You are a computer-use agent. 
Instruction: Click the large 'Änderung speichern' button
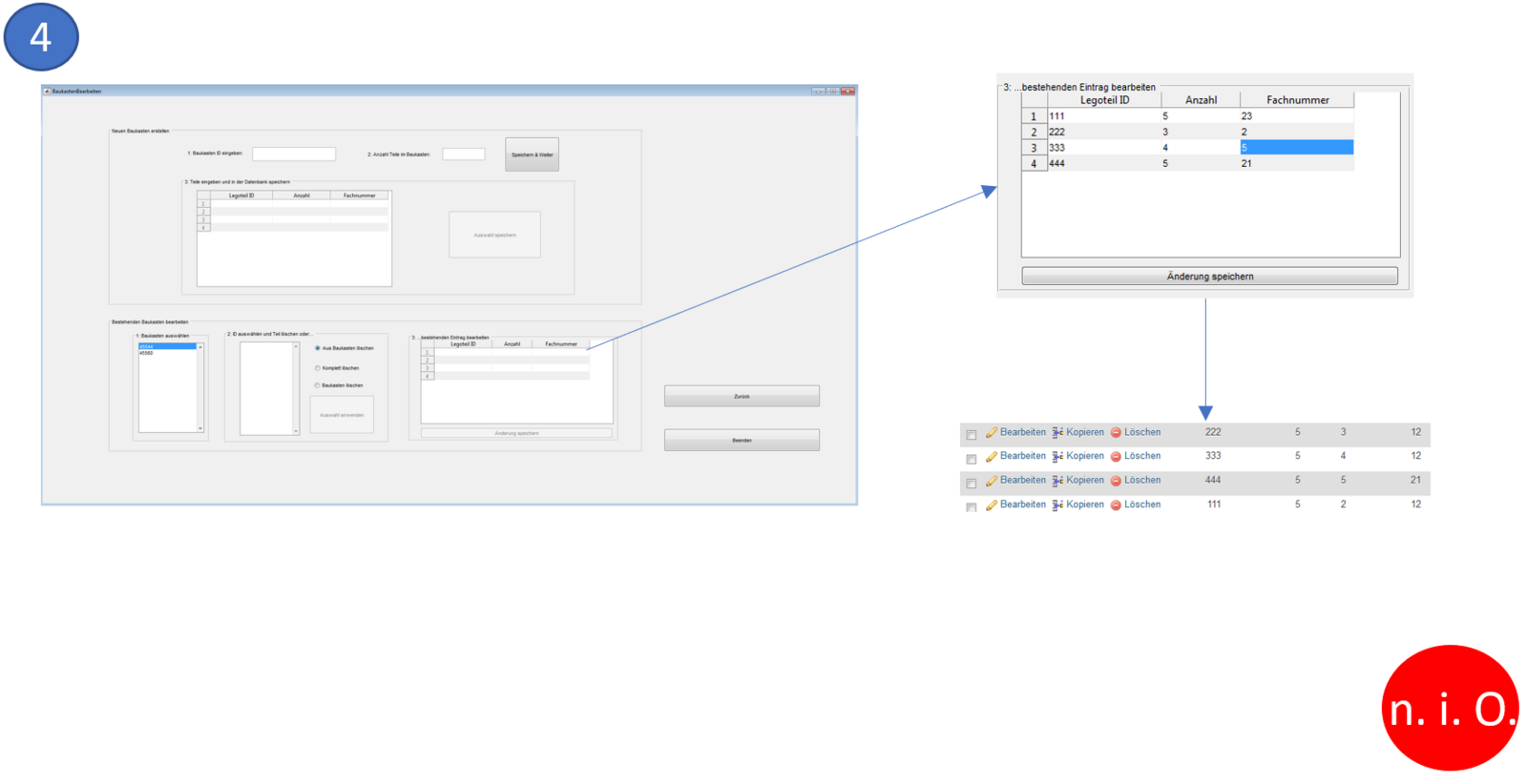[x=1209, y=277]
